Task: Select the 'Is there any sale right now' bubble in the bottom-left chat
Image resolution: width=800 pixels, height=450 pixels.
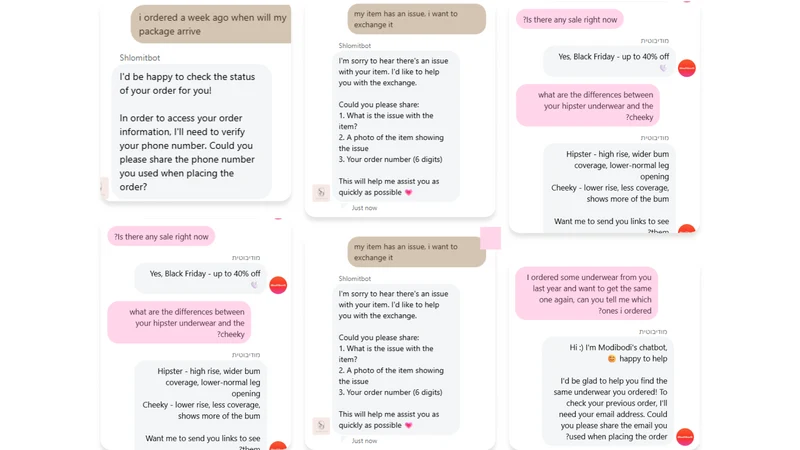Action: point(161,236)
